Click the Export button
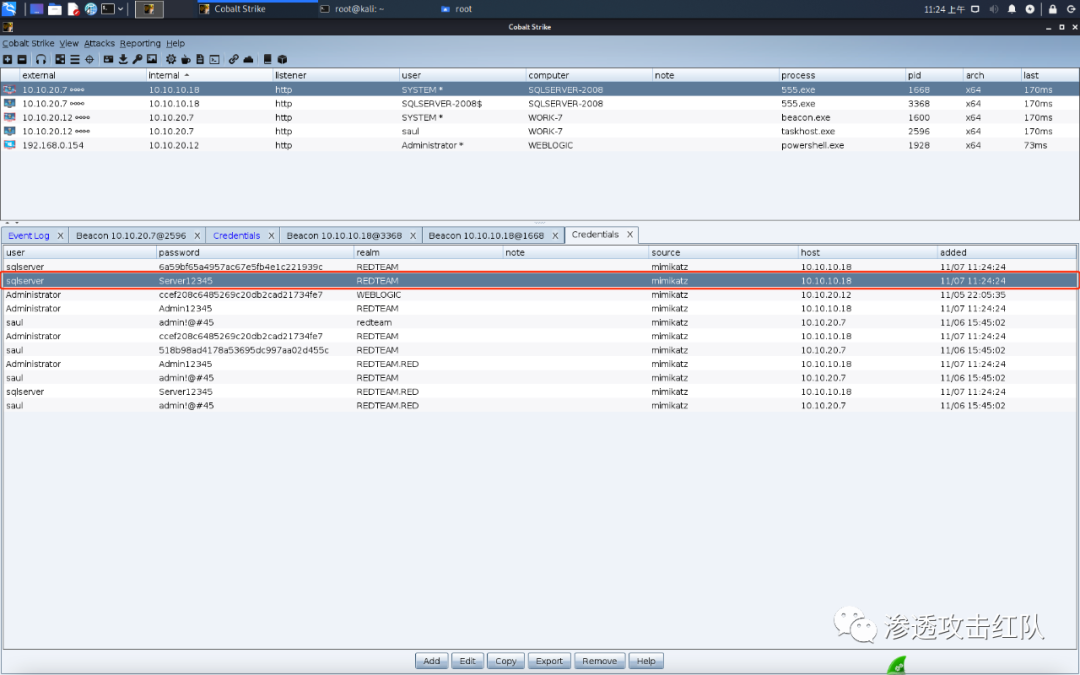1080x675 pixels. [549, 661]
